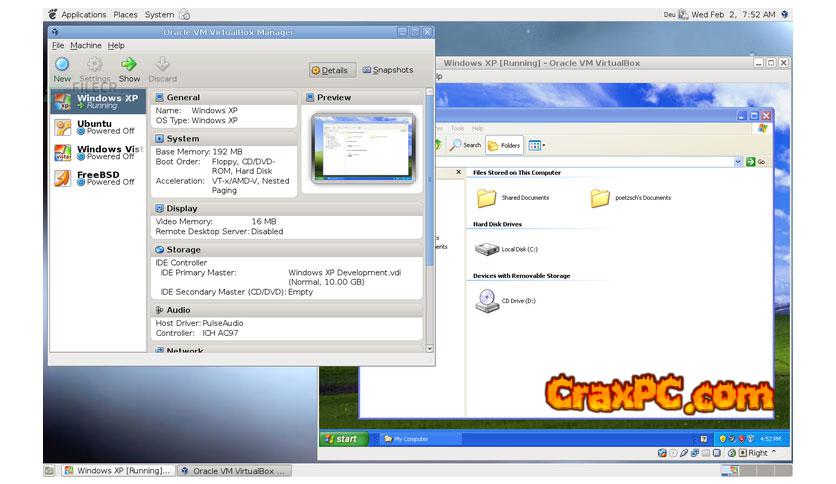Toggle the Folders pane button
The width and height of the screenshot is (836, 484).
(504, 145)
